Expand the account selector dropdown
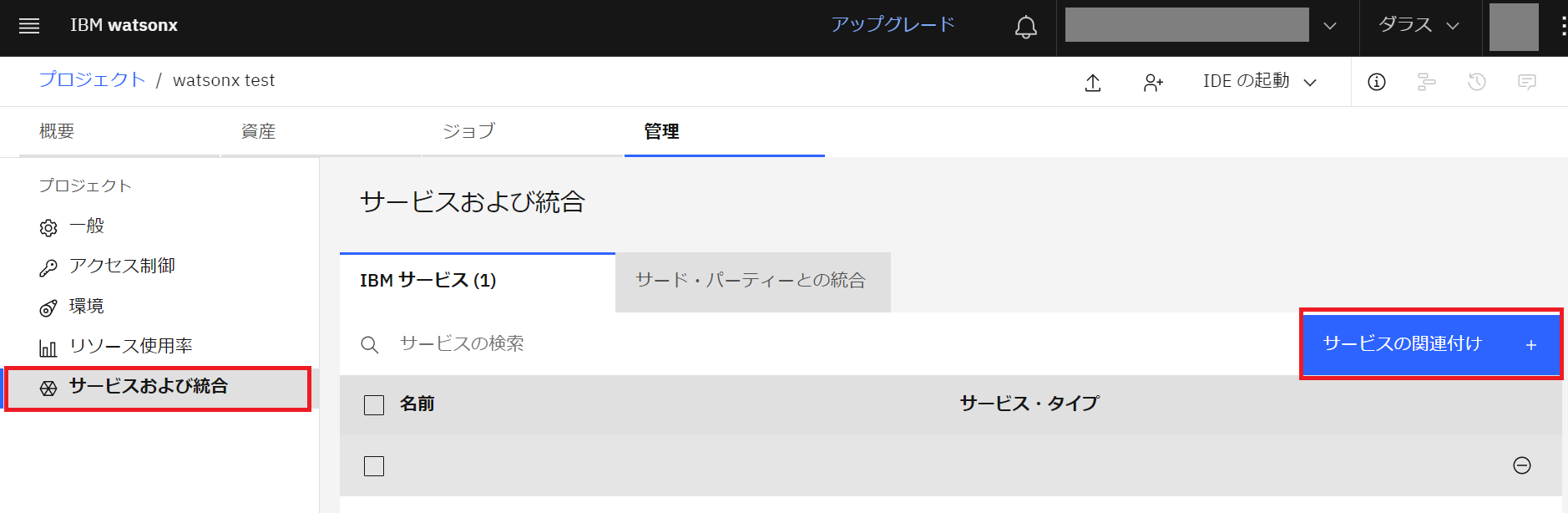This screenshot has width=1568, height=513. pos(1329,26)
